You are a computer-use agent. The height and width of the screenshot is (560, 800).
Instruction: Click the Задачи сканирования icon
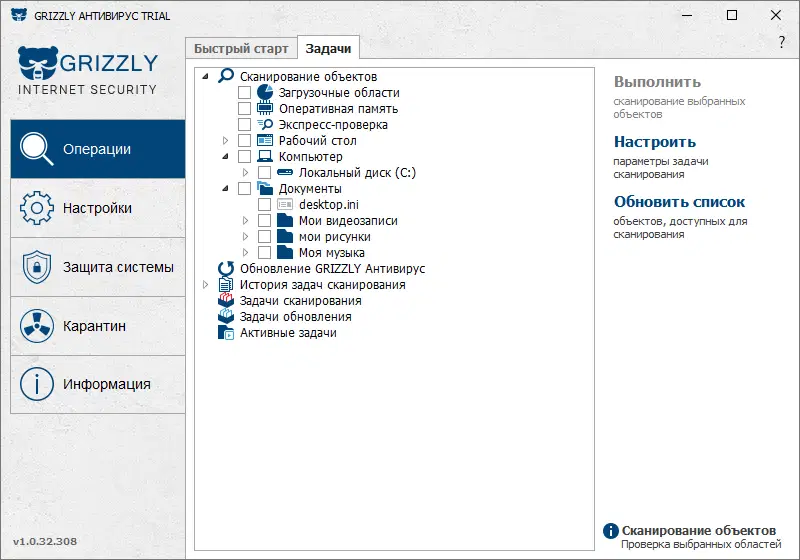226,300
